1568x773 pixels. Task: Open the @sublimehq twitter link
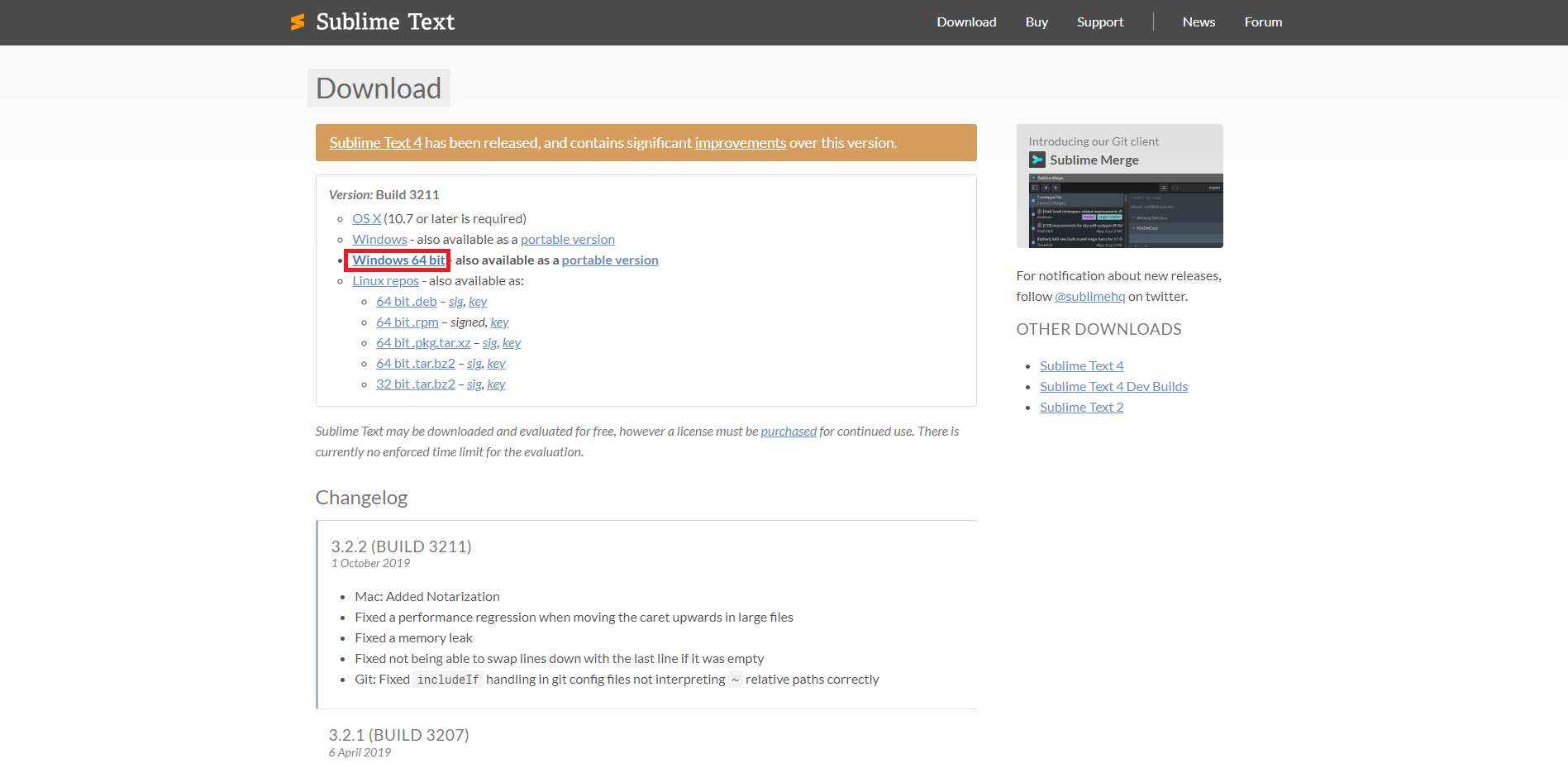(x=1089, y=297)
